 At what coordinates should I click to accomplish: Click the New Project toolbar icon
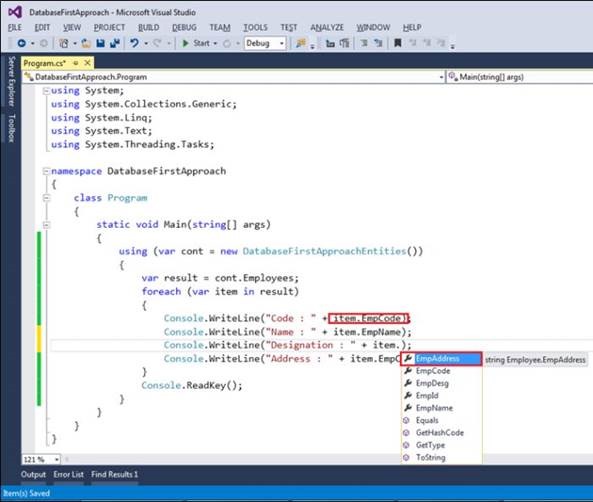click(64, 43)
